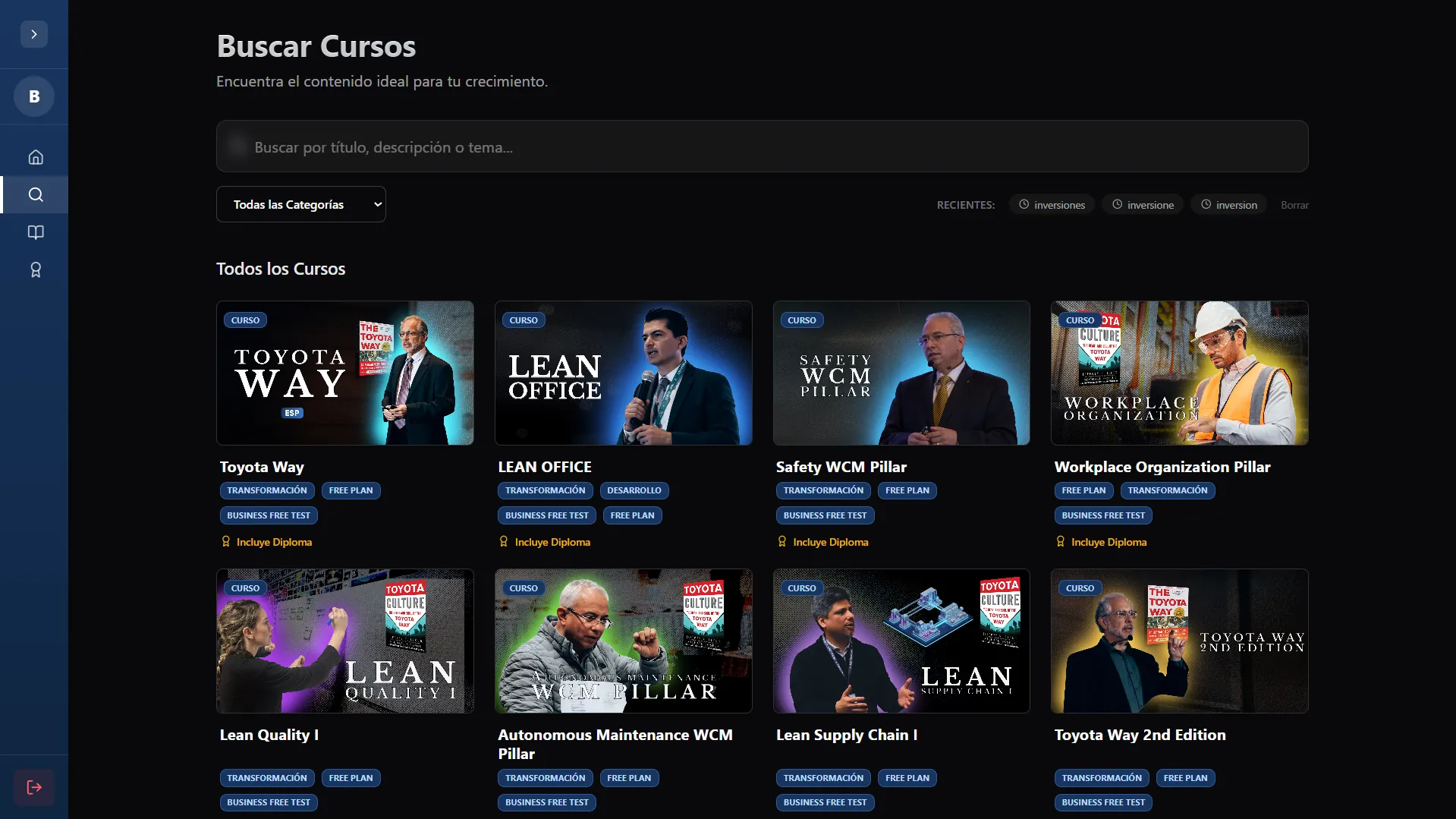The height and width of the screenshot is (819, 1456).
Task: Open the Safety WCM Pillar thumbnail
Action: coord(901,373)
